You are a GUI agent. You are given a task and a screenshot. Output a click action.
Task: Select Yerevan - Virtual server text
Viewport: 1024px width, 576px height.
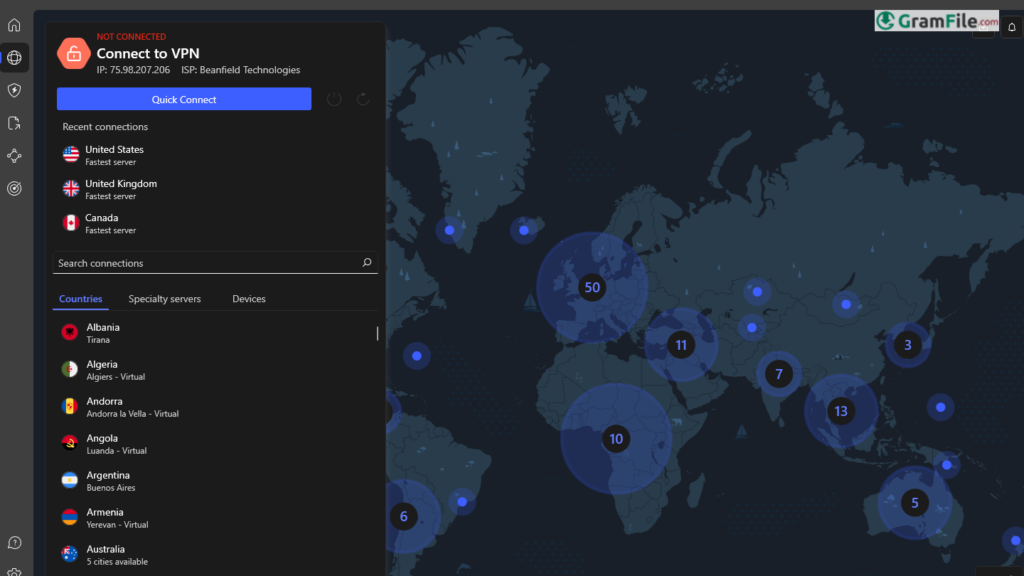pyautogui.click(x=118, y=524)
